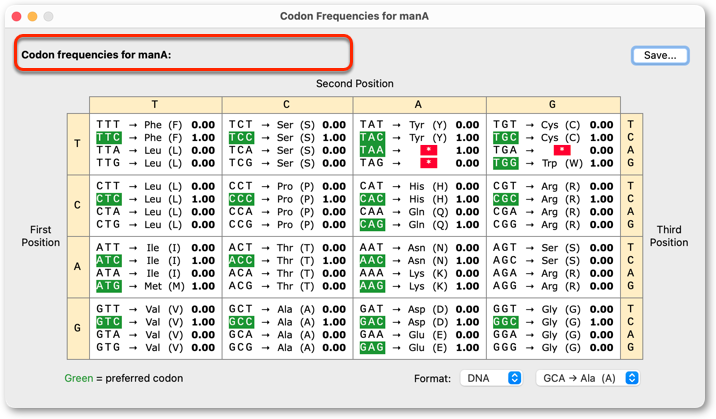Click the GAA codon text
716x419 pixels.
[372, 335]
